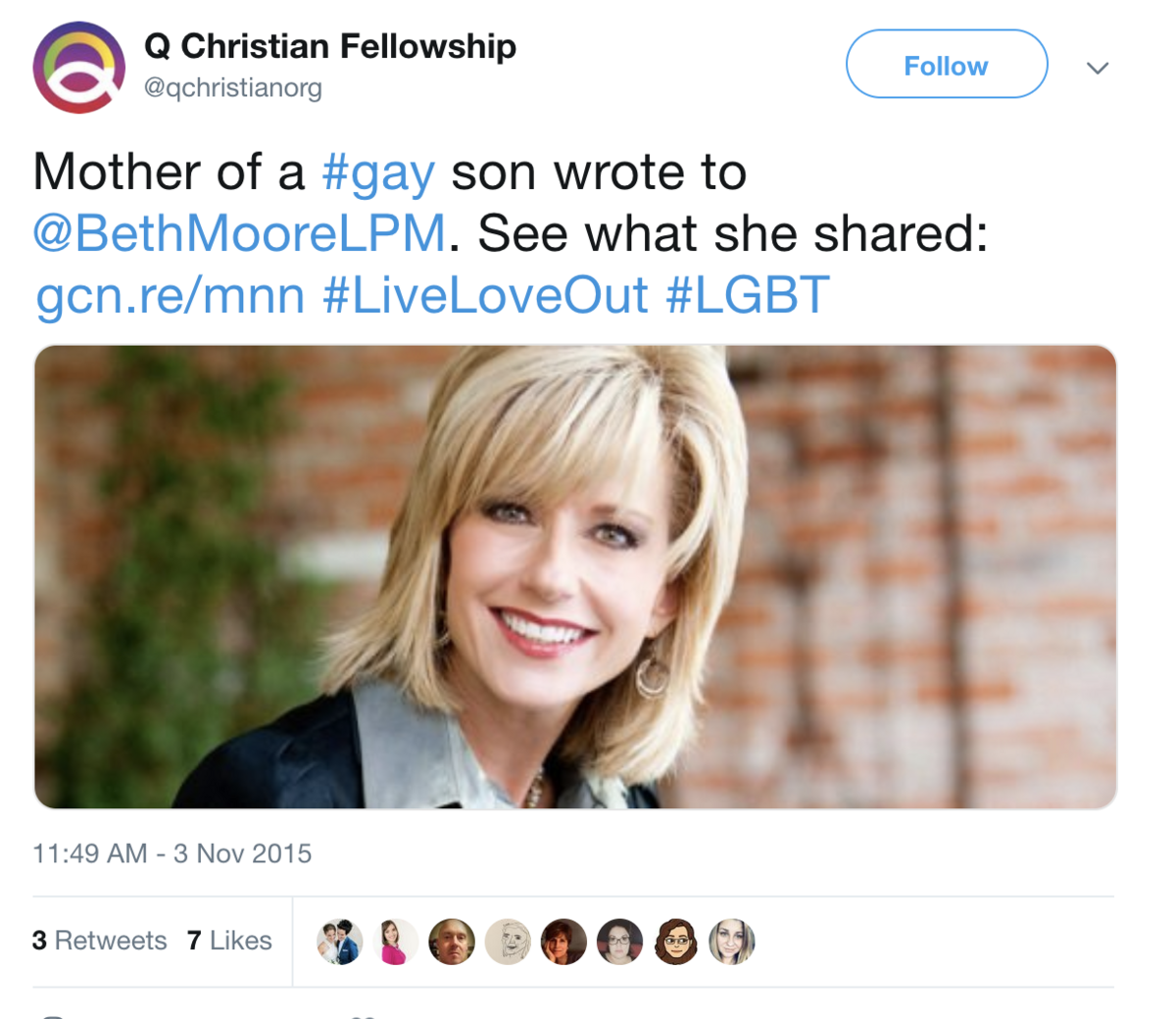
Task: View the 7 Likes list
Action: point(229,941)
